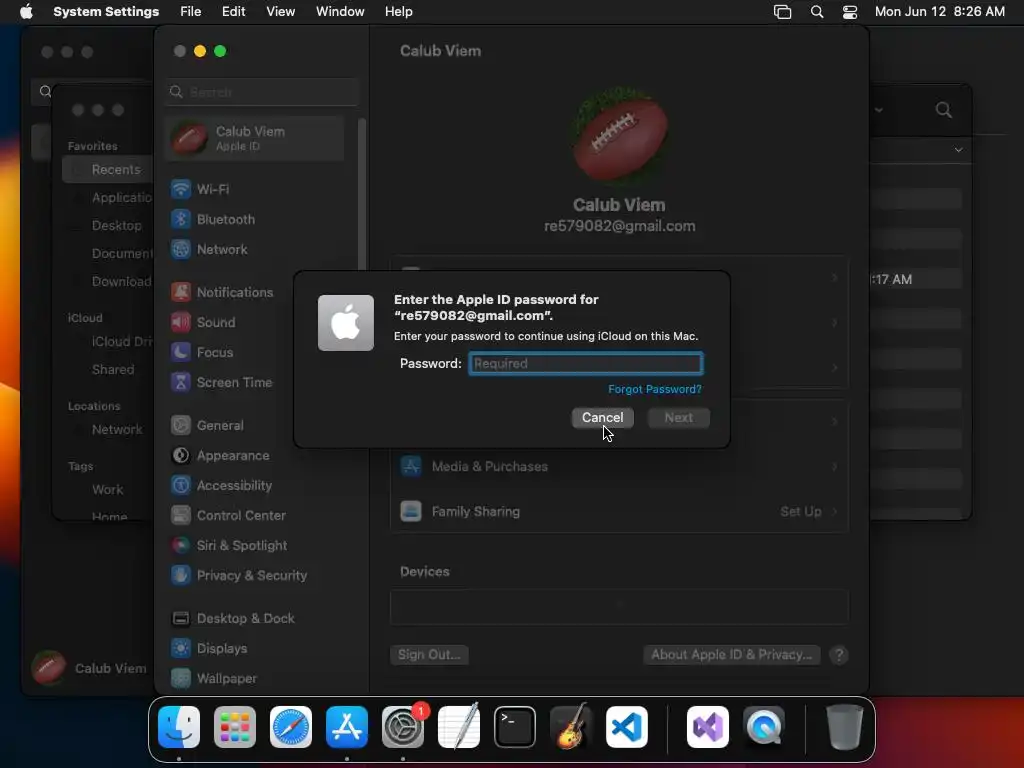Open Finder in the Dock
The width and height of the screenshot is (1024, 768).
179,727
